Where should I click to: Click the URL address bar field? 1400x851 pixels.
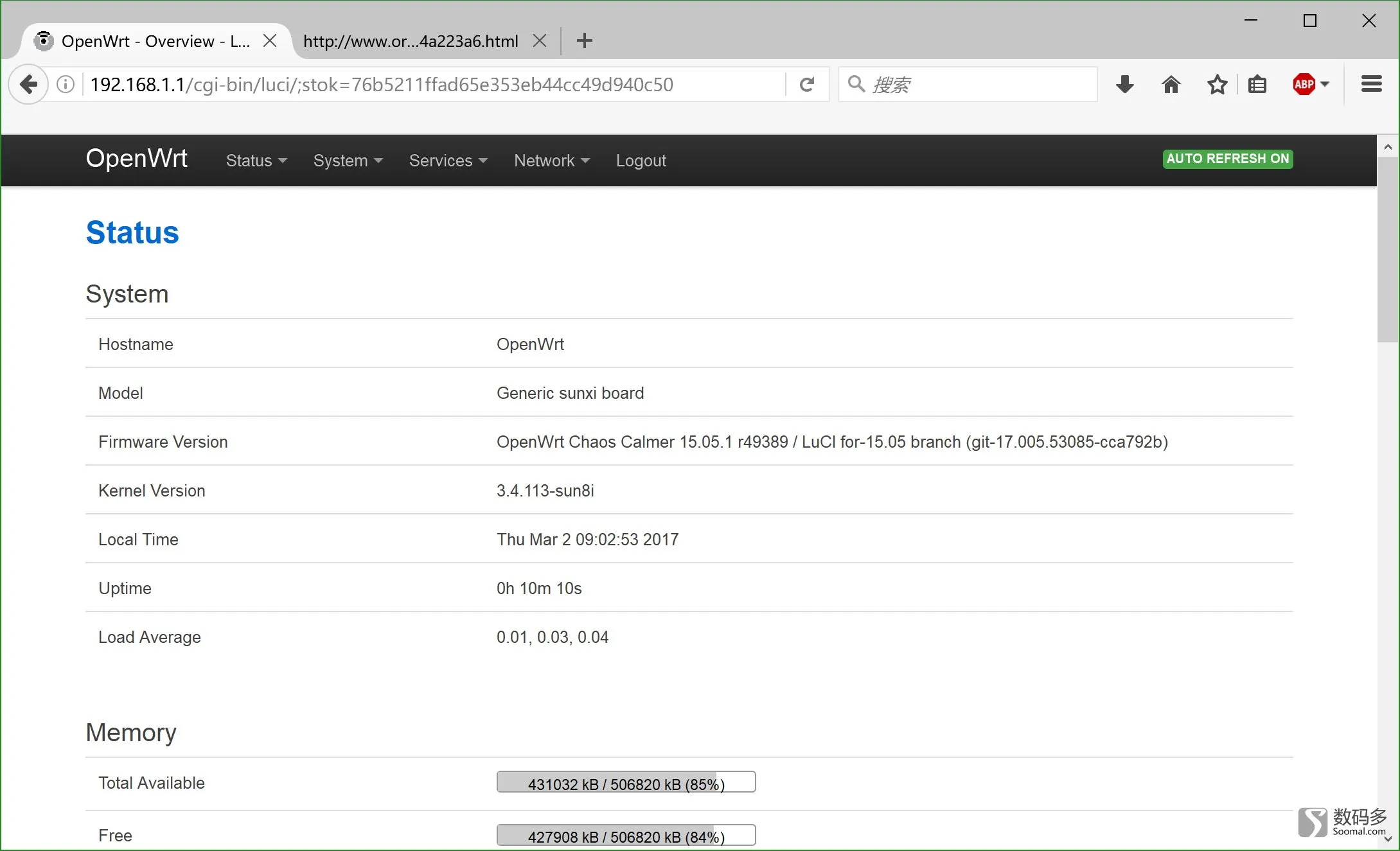[x=434, y=84]
